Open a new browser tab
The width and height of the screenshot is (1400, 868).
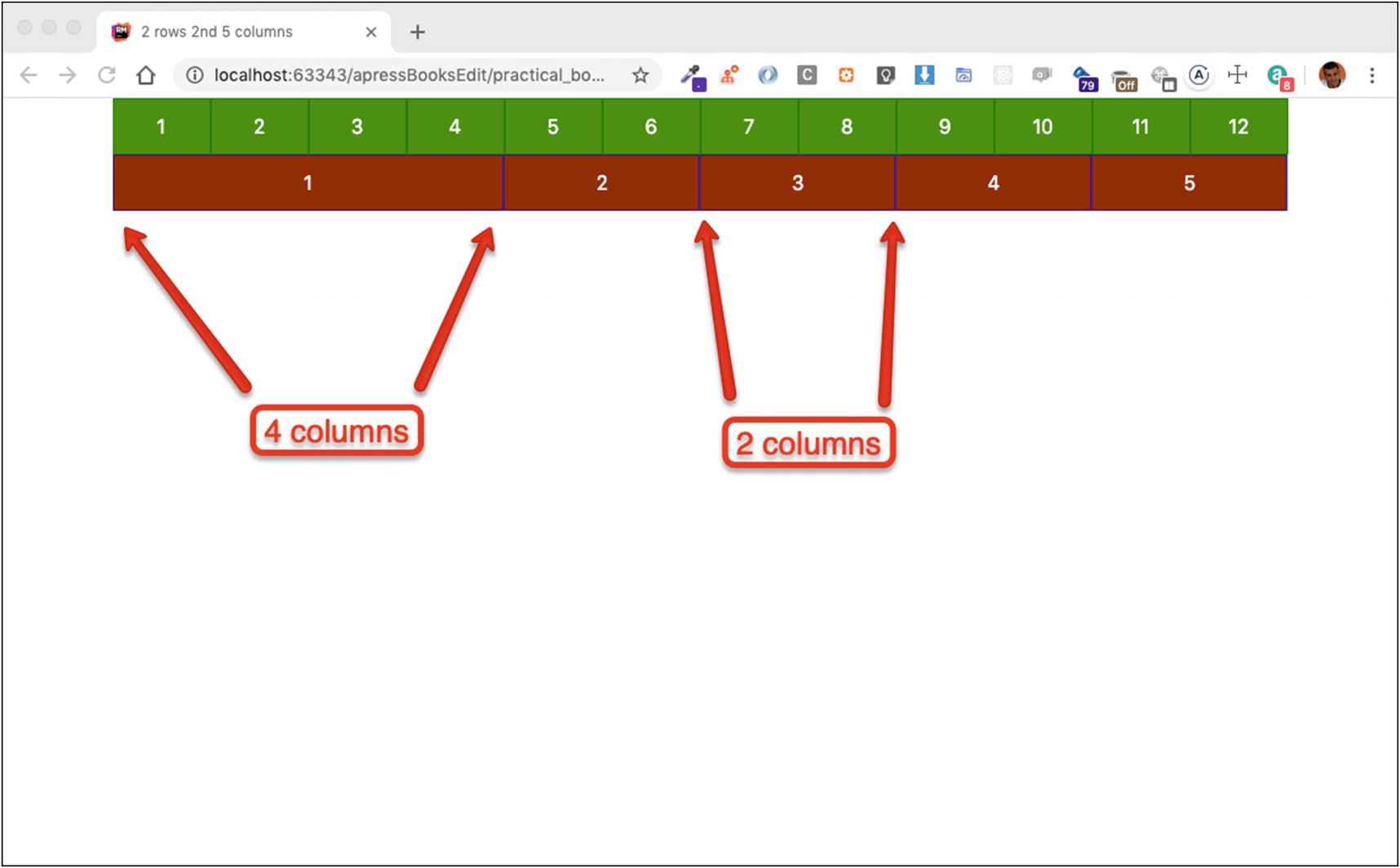tap(418, 32)
